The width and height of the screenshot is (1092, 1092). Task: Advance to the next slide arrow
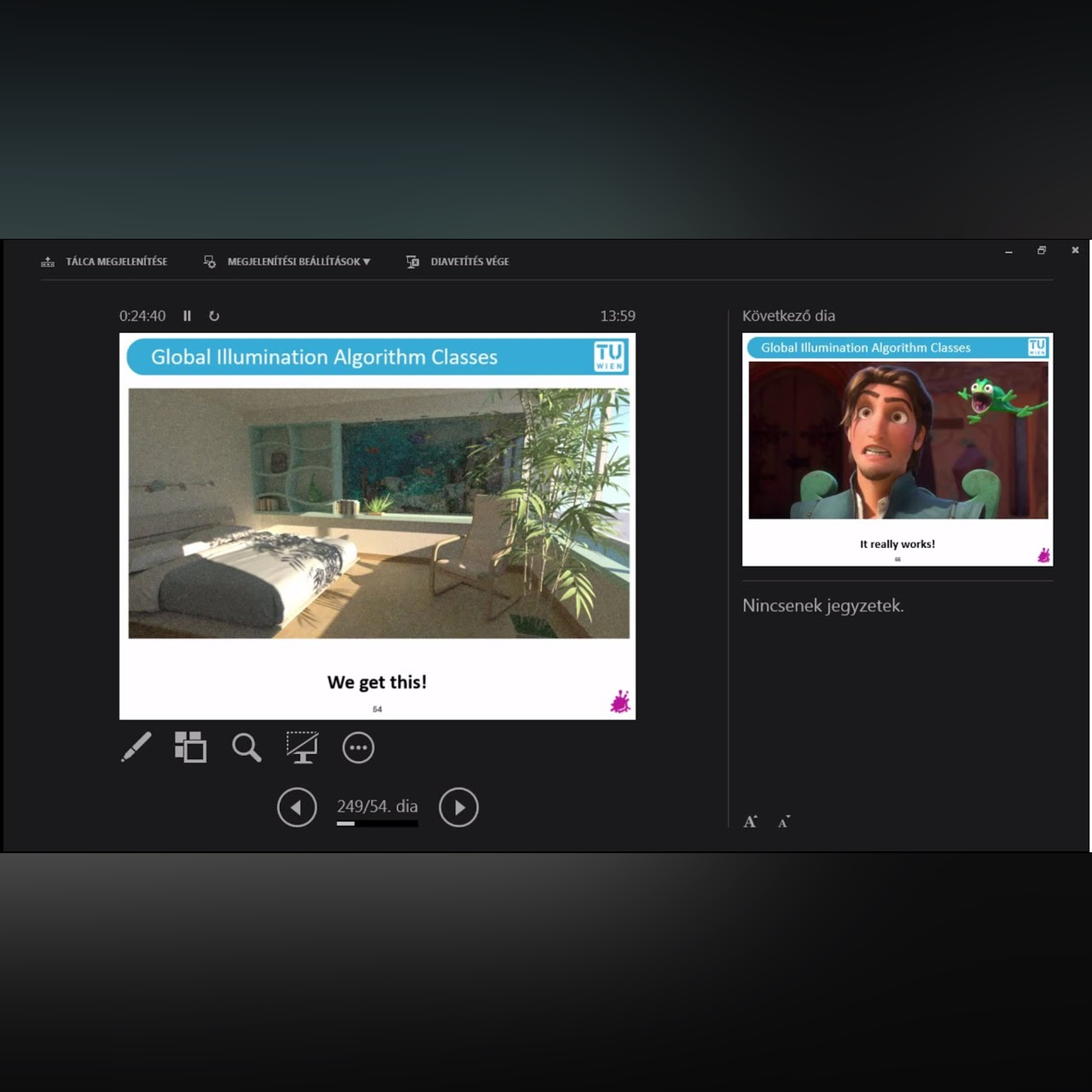pos(458,807)
